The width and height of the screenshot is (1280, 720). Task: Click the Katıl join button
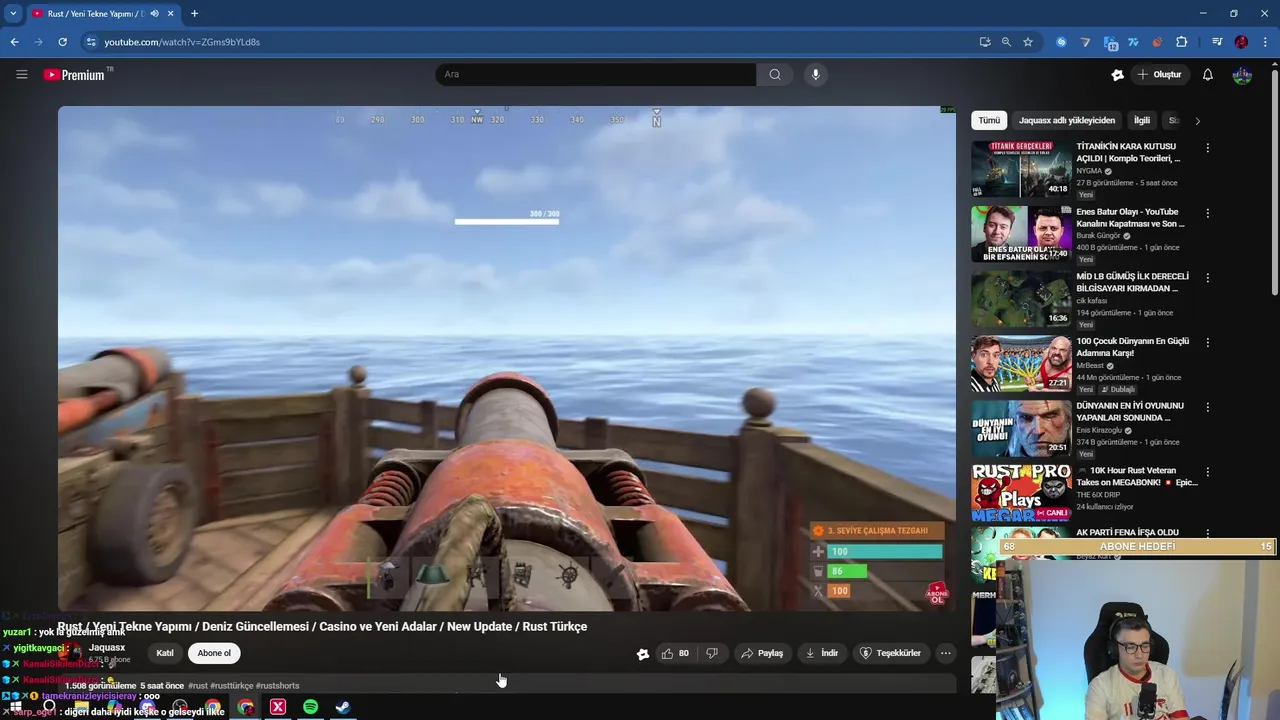[x=165, y=653]
